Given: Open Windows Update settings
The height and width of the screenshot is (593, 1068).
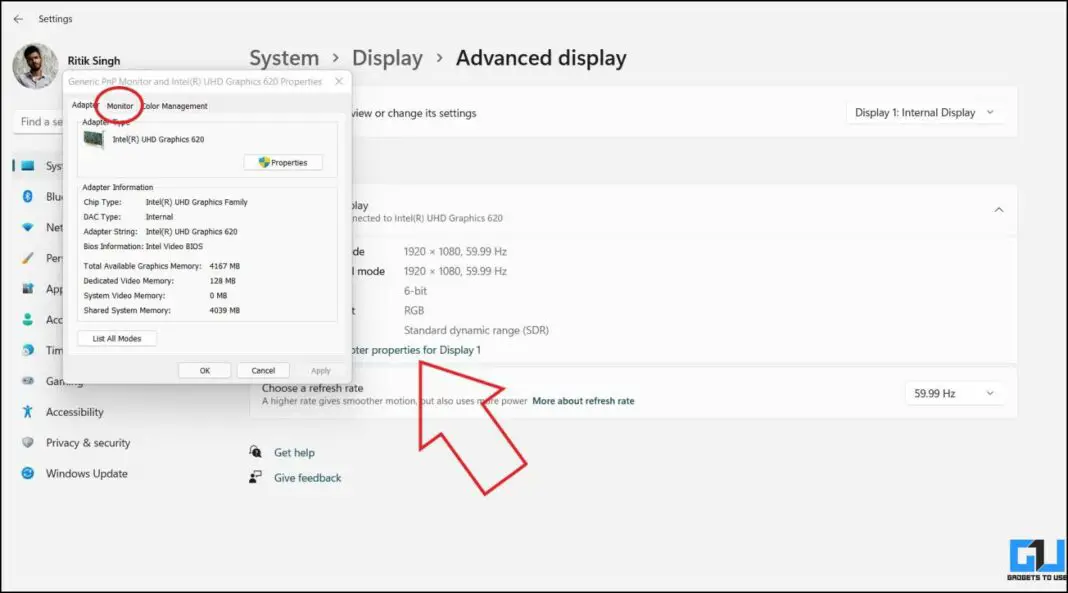Looking at the screenshot, I should click(85, 473).
